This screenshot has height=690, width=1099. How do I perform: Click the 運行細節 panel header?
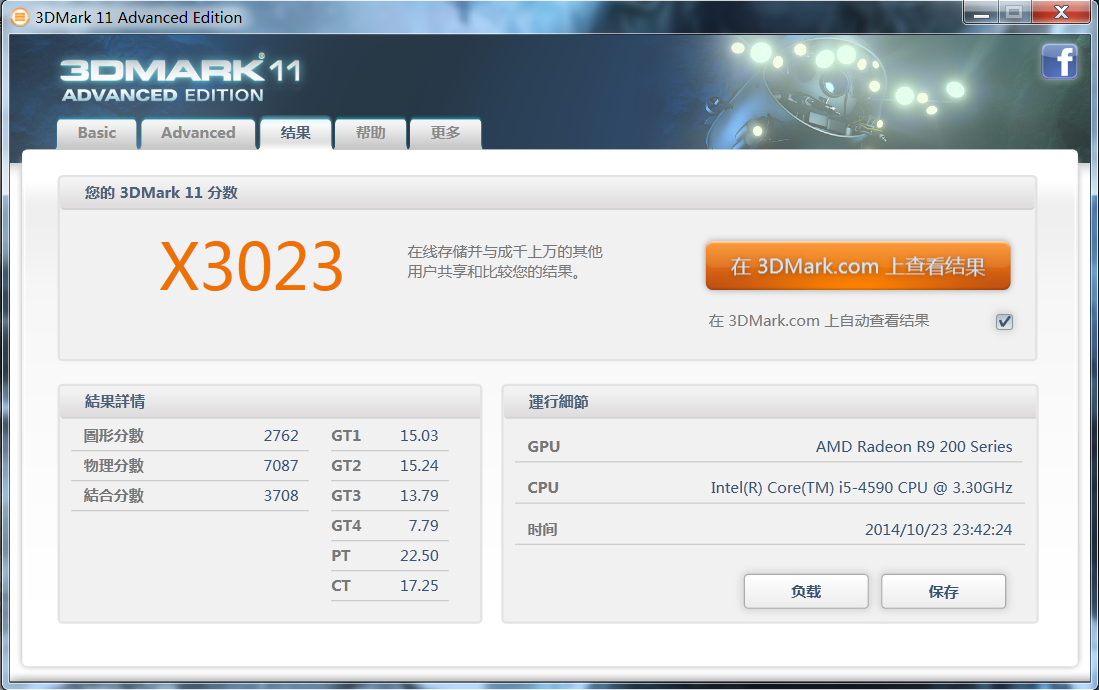pos(770,402)
